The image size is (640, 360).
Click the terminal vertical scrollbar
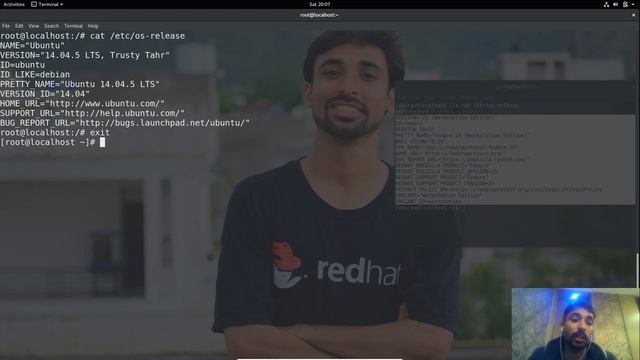click(x=638, y=270)
